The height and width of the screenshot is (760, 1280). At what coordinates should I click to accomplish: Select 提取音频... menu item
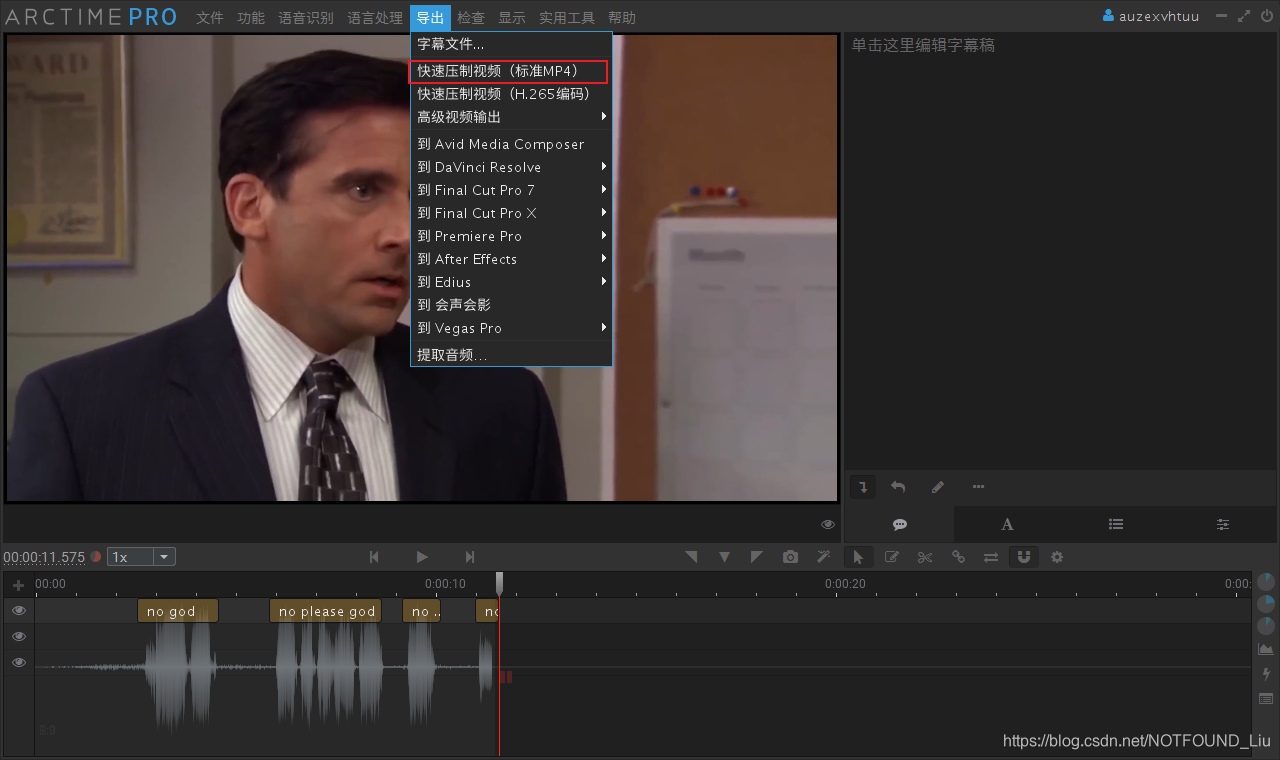(511, 355)
